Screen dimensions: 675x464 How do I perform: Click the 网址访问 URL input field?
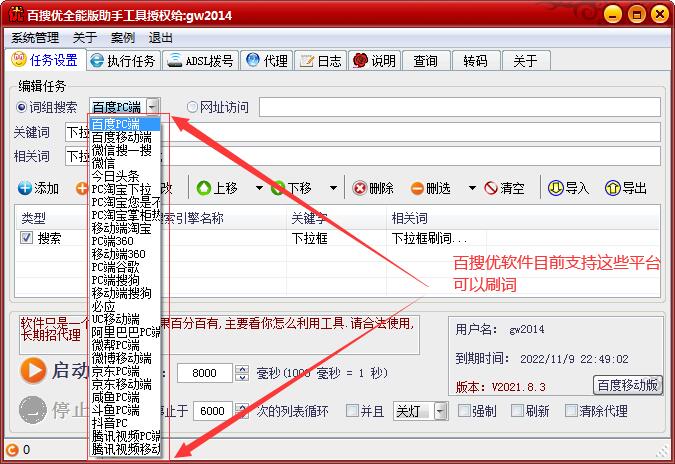(459, 107)
